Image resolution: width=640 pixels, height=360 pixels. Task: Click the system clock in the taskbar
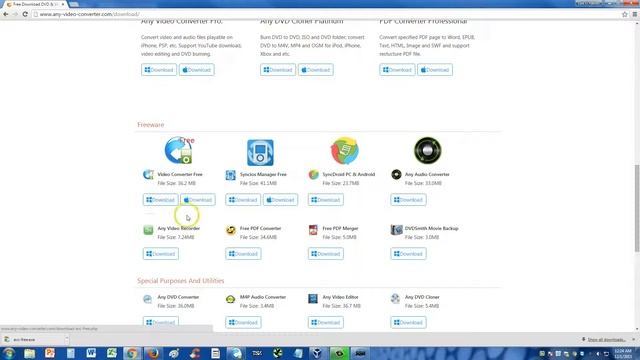coord(623,353)
